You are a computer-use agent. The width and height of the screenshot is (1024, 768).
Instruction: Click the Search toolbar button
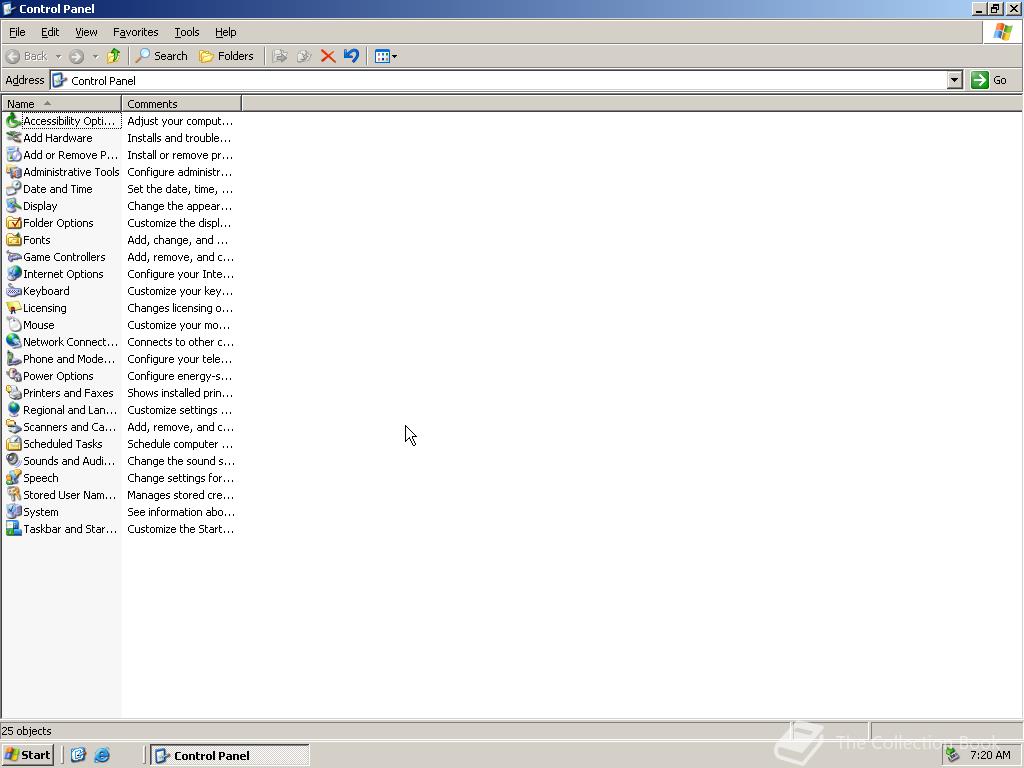161,56
